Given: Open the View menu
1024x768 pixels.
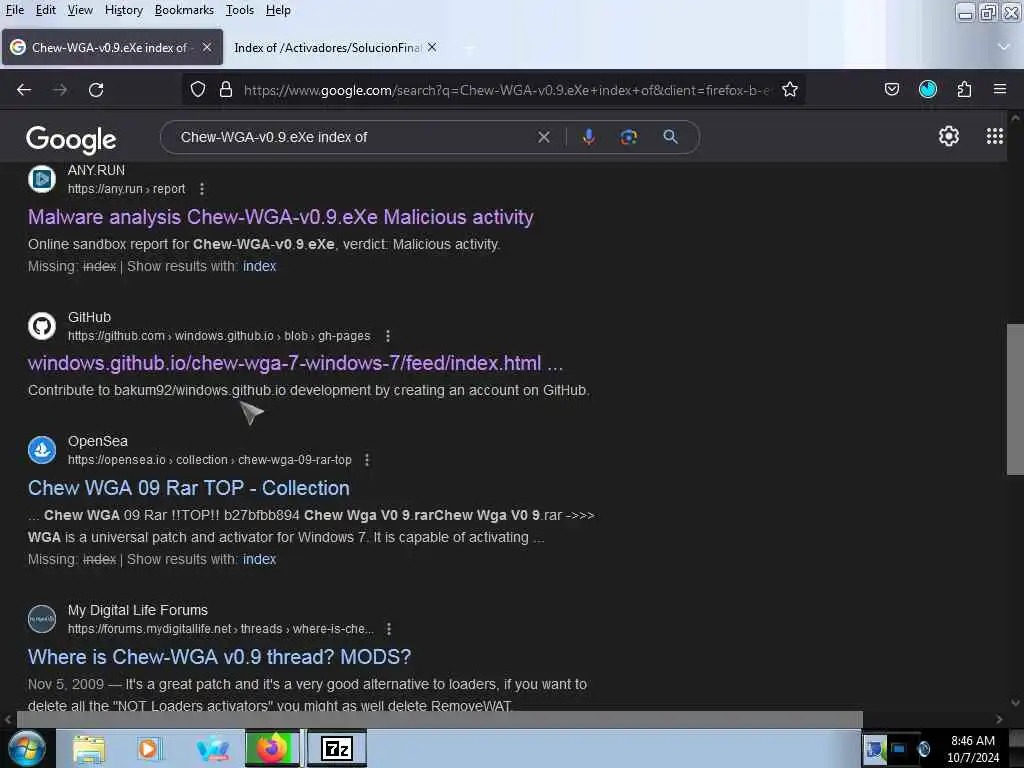Looking at the screenshot, I should (80, 10).
